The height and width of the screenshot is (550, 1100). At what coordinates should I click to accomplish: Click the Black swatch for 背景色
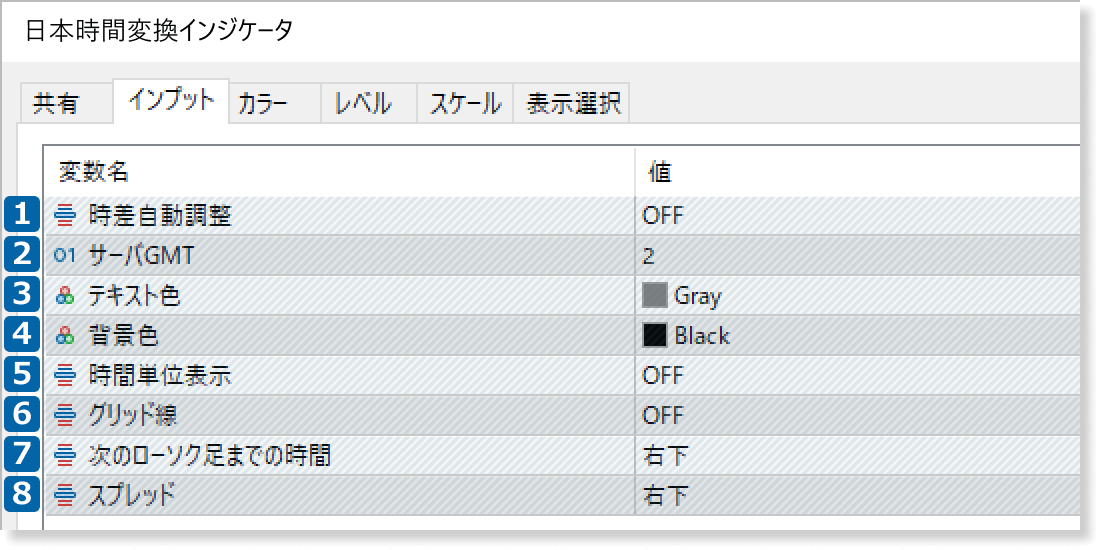tap(655, 336)
